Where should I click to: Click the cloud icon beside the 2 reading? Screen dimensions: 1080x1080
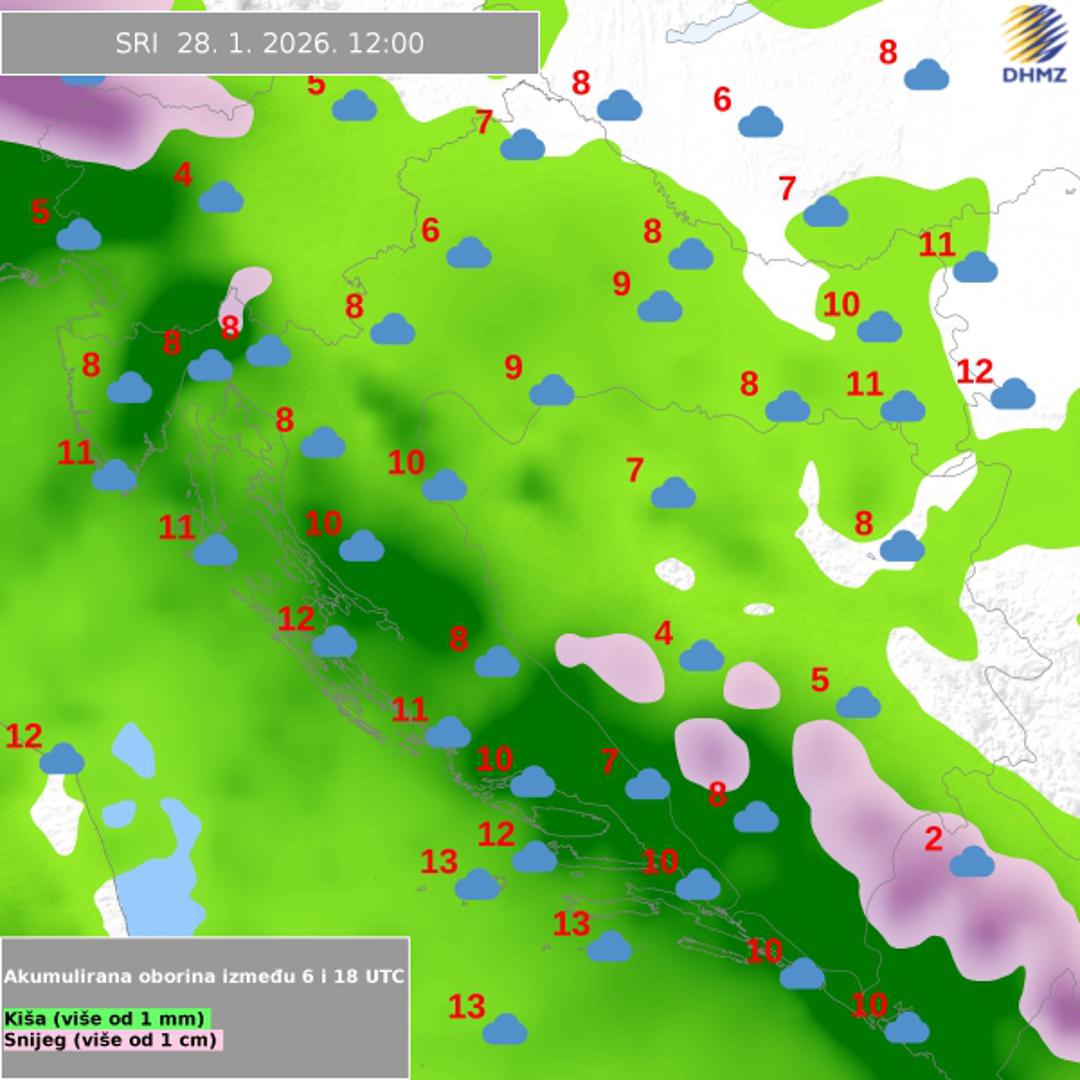[x=971, y=861]
